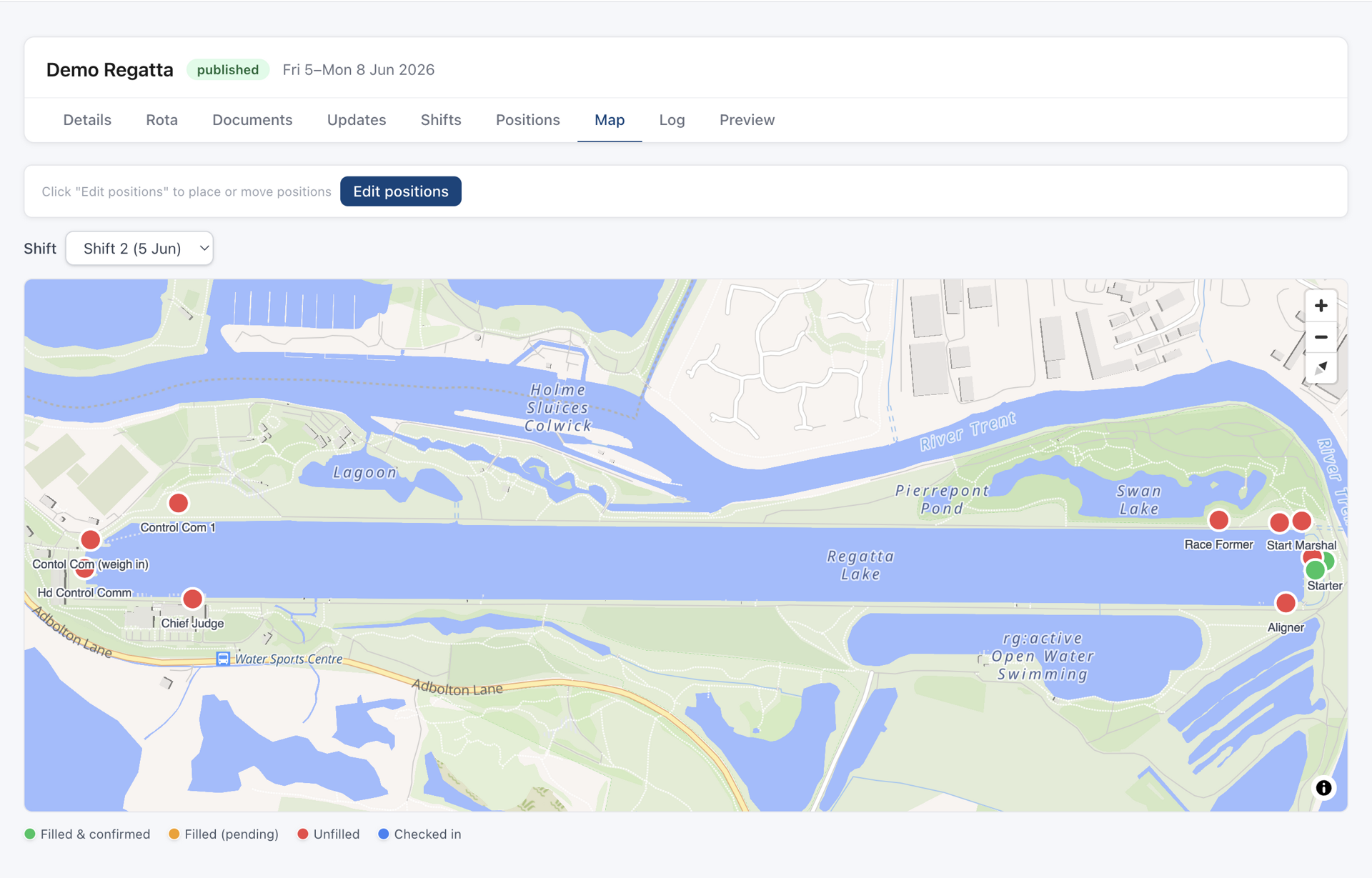1372x878 pixels.
Task: Click right red marker above Start Marshal label
Action: pos(1302,521)
